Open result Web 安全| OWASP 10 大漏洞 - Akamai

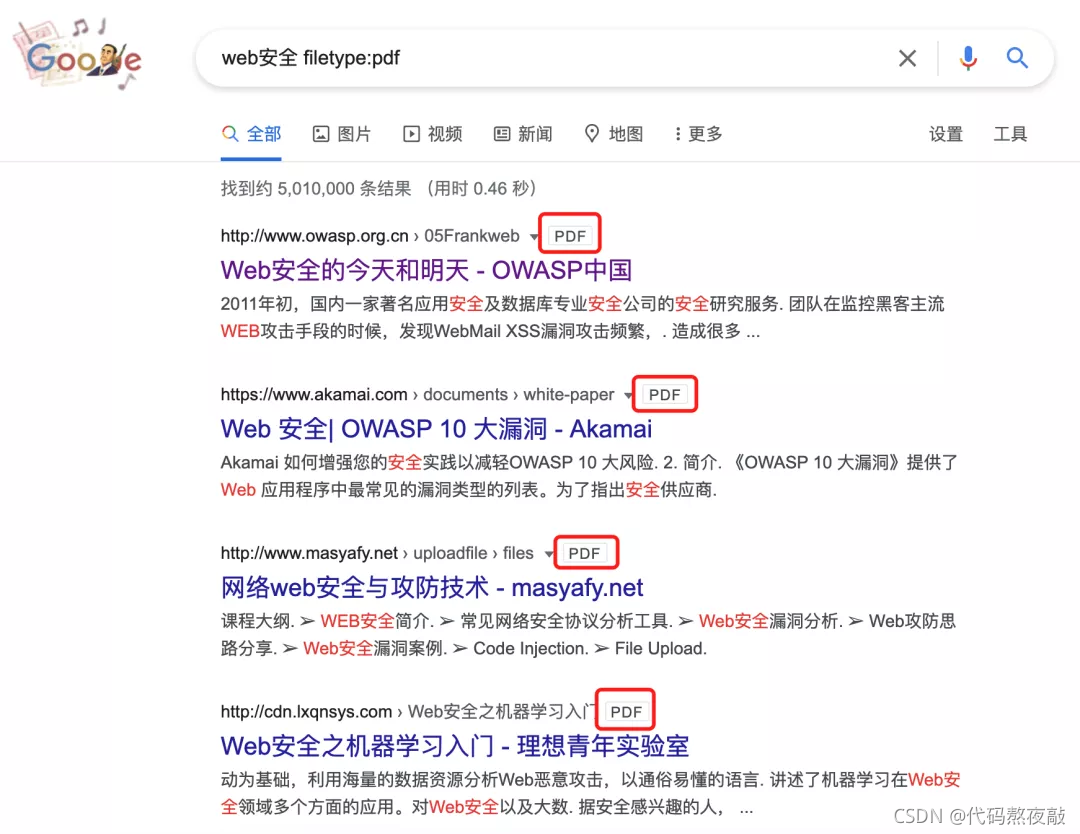click(436, 428)
